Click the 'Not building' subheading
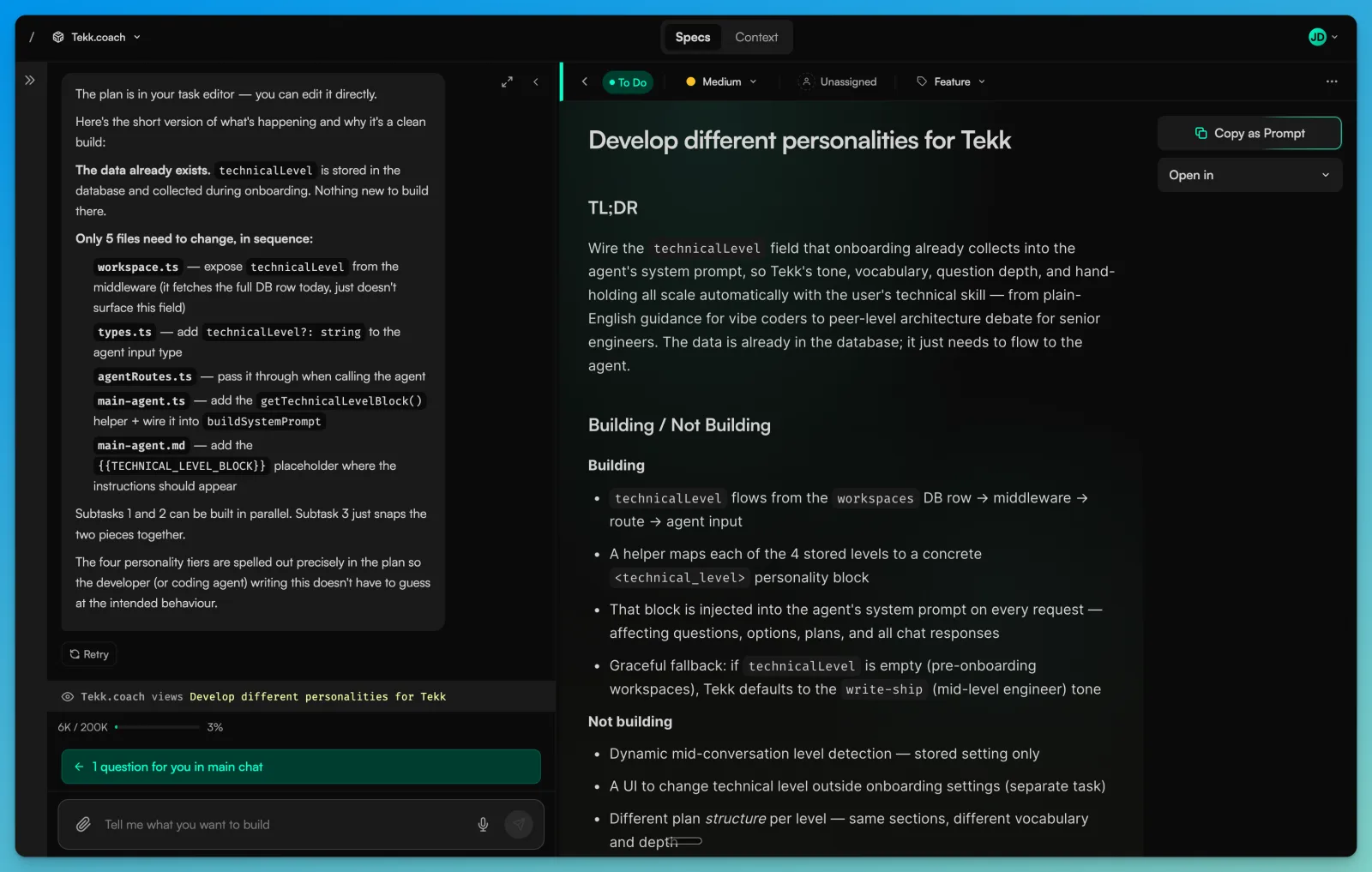 [x=630, y=722]
